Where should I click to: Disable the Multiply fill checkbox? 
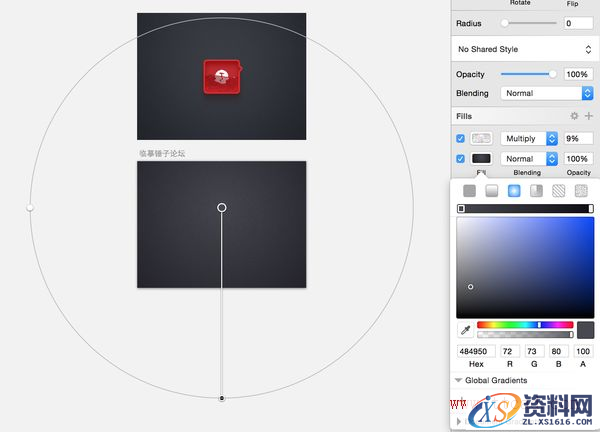point(460,139)
